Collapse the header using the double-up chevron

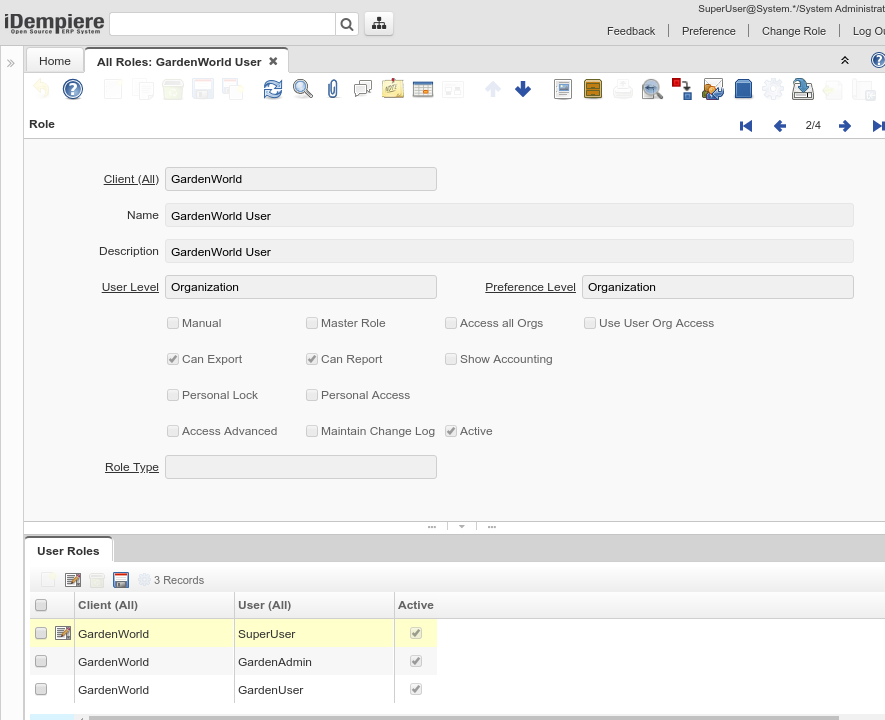pyautogui.click(x=845, y=61)
